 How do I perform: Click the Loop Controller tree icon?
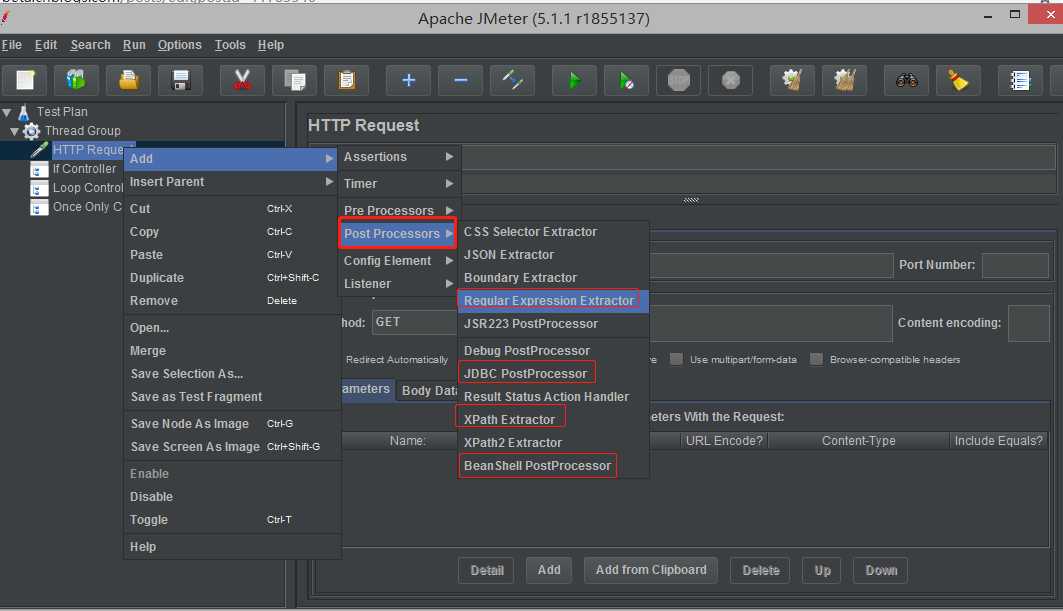pos(39,189)
